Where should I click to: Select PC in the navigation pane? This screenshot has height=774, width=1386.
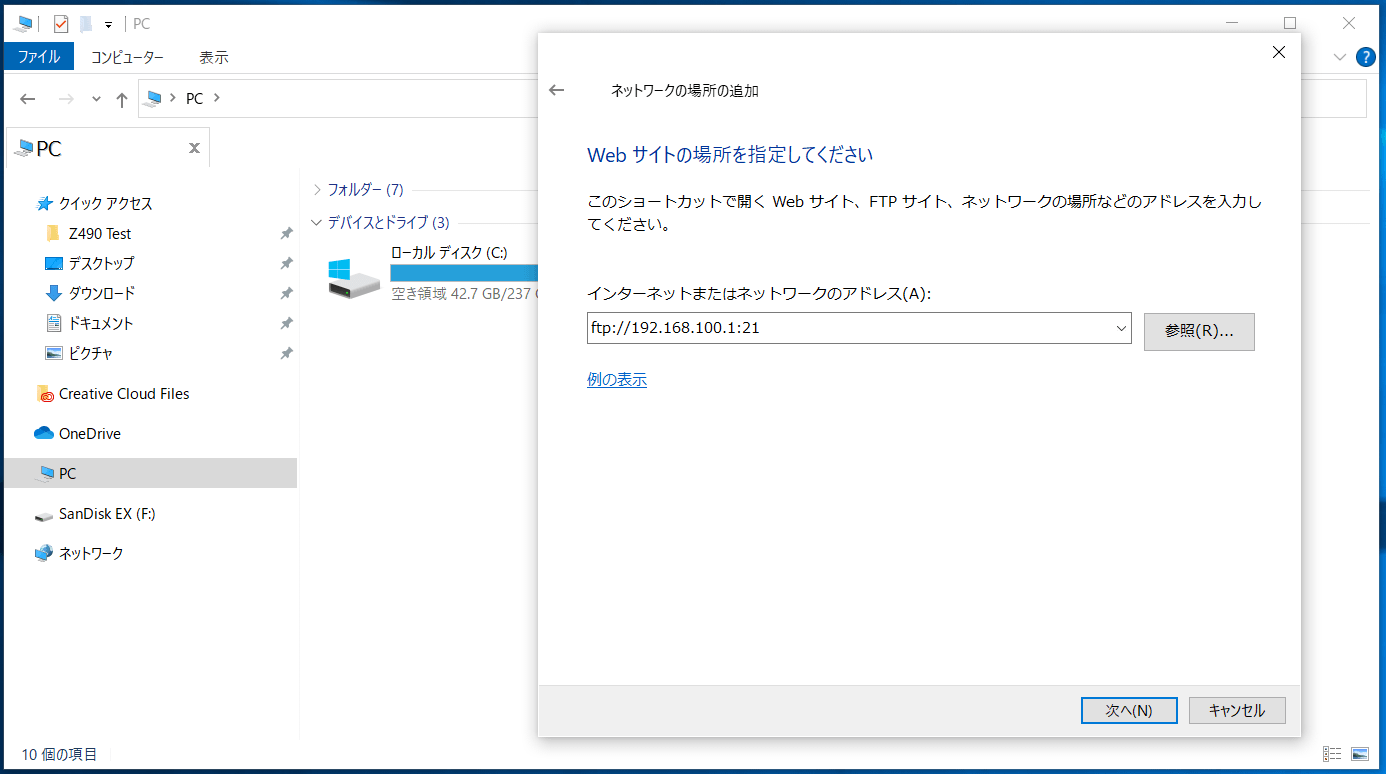coord(150,473)
